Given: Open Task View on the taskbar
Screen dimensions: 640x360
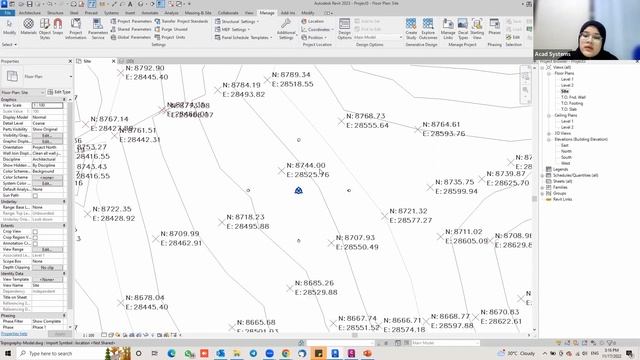Looking at the screenshot, I should 155,353.
